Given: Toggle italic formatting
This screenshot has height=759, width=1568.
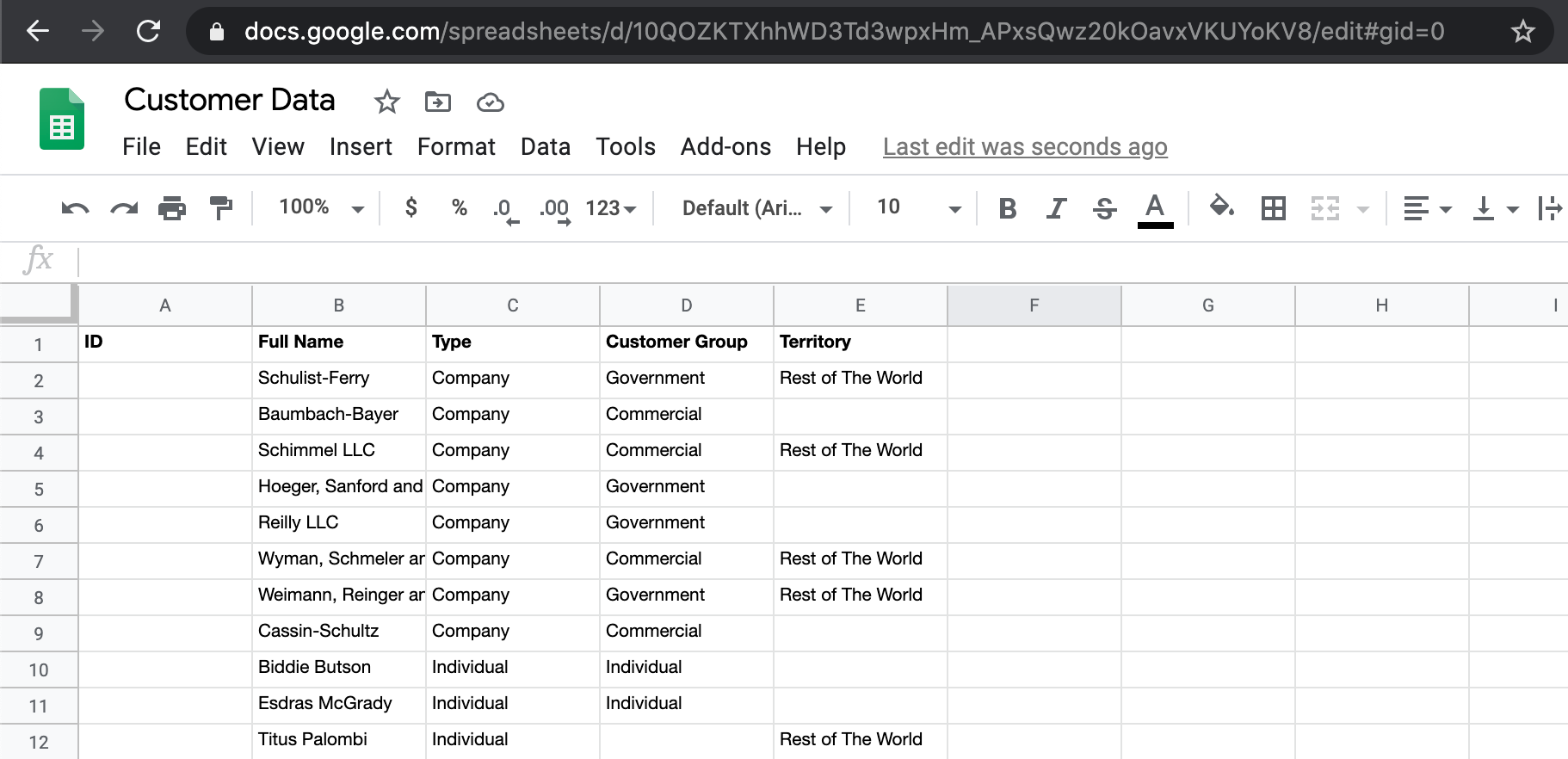Looking at the screenshot, I should [1056, 208].
